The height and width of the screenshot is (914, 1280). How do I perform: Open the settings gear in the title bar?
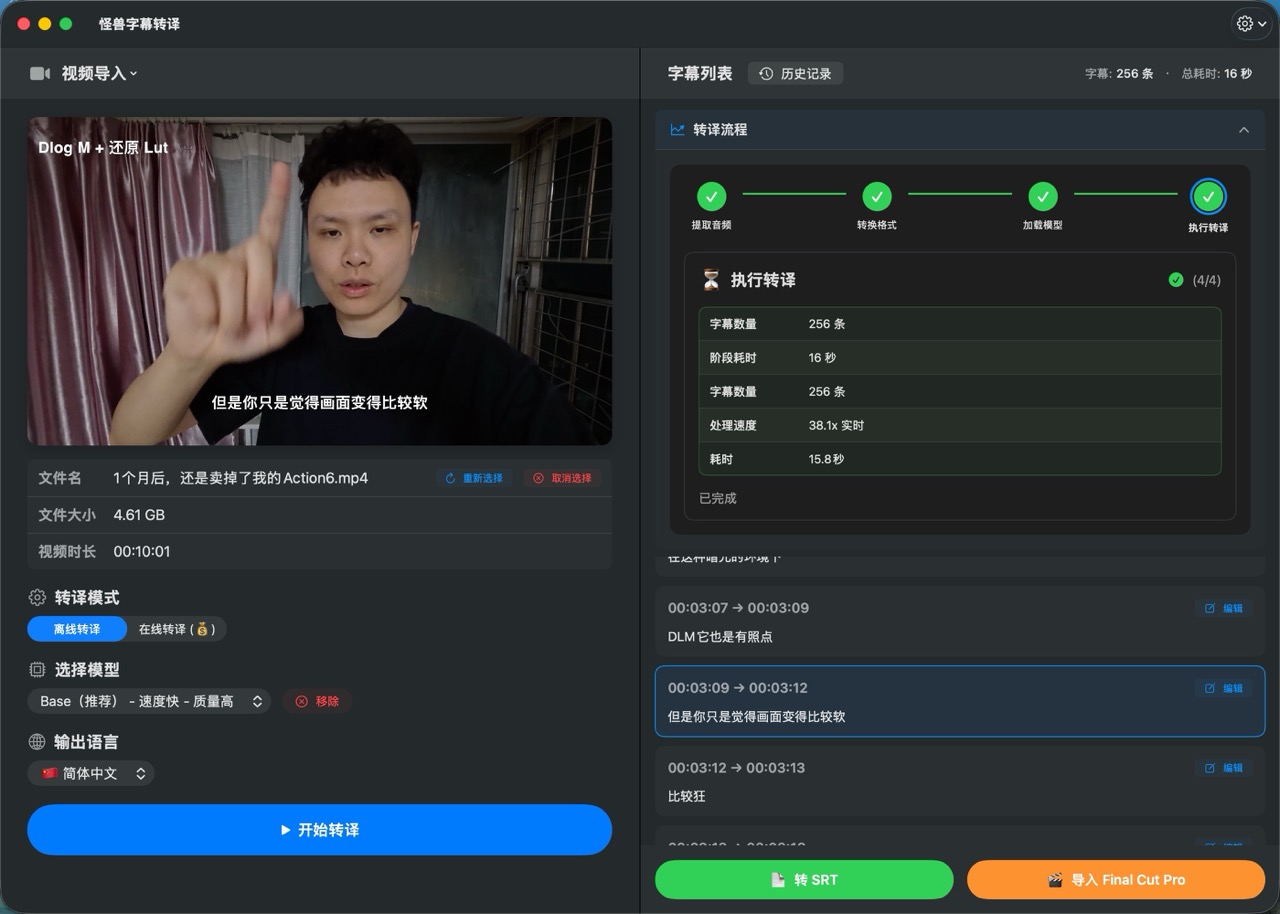[1246, 23]
